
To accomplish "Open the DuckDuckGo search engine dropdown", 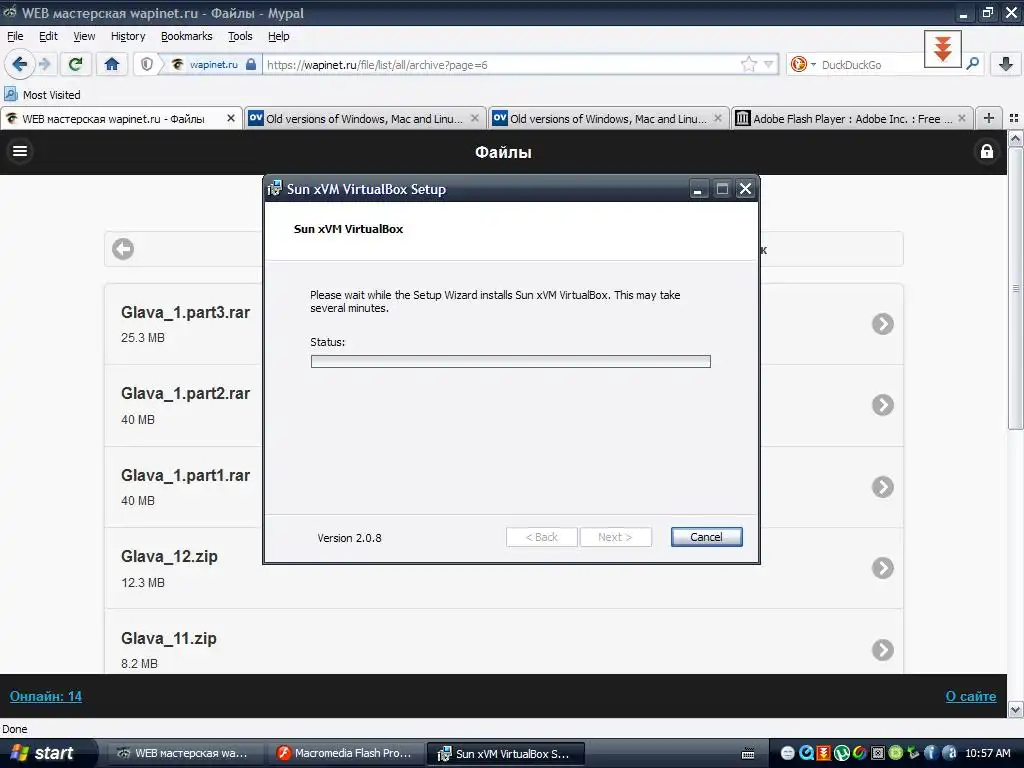I will click(x=803, y=64).
